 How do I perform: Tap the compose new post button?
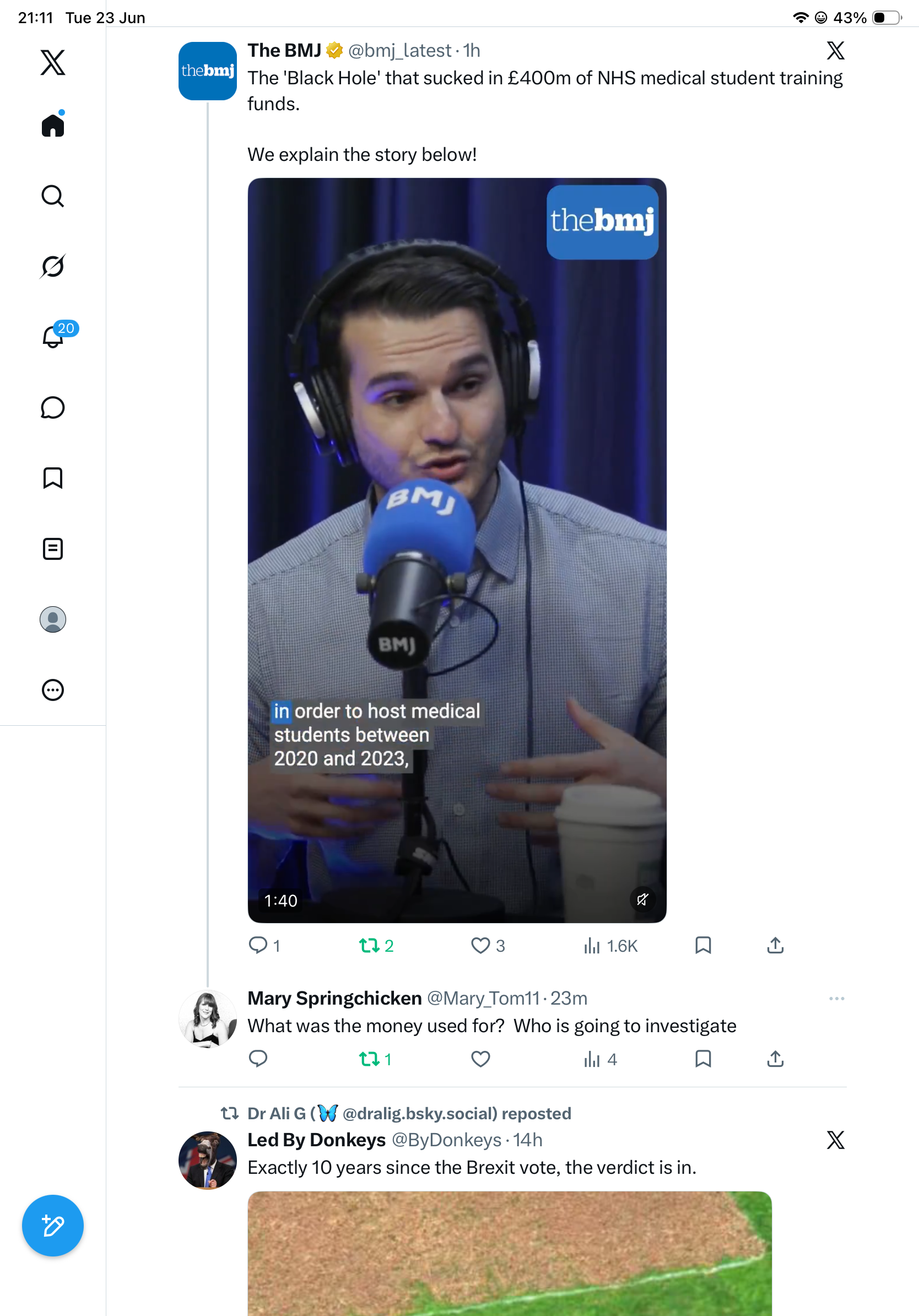pyautogui.click(x=53, y=1226)
